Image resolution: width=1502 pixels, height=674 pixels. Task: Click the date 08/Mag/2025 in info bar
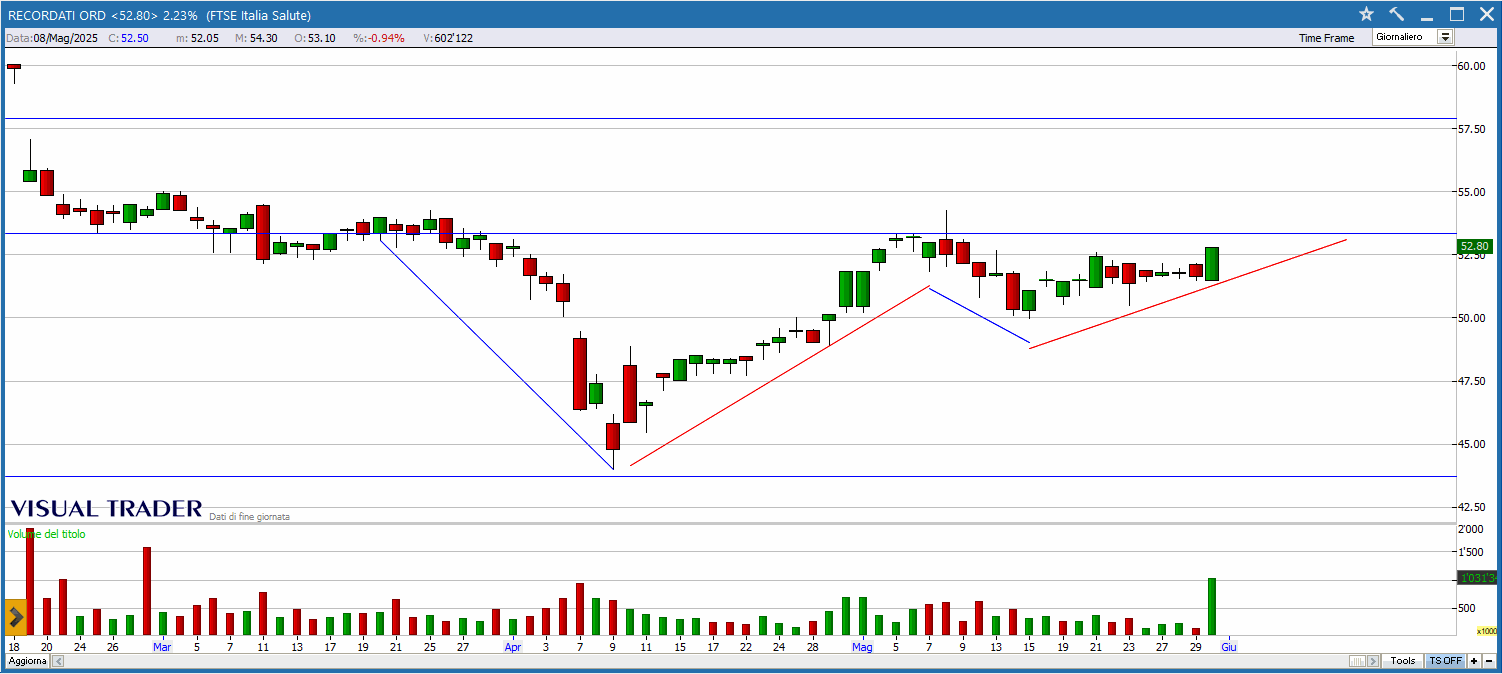click(x=67, y=38)
